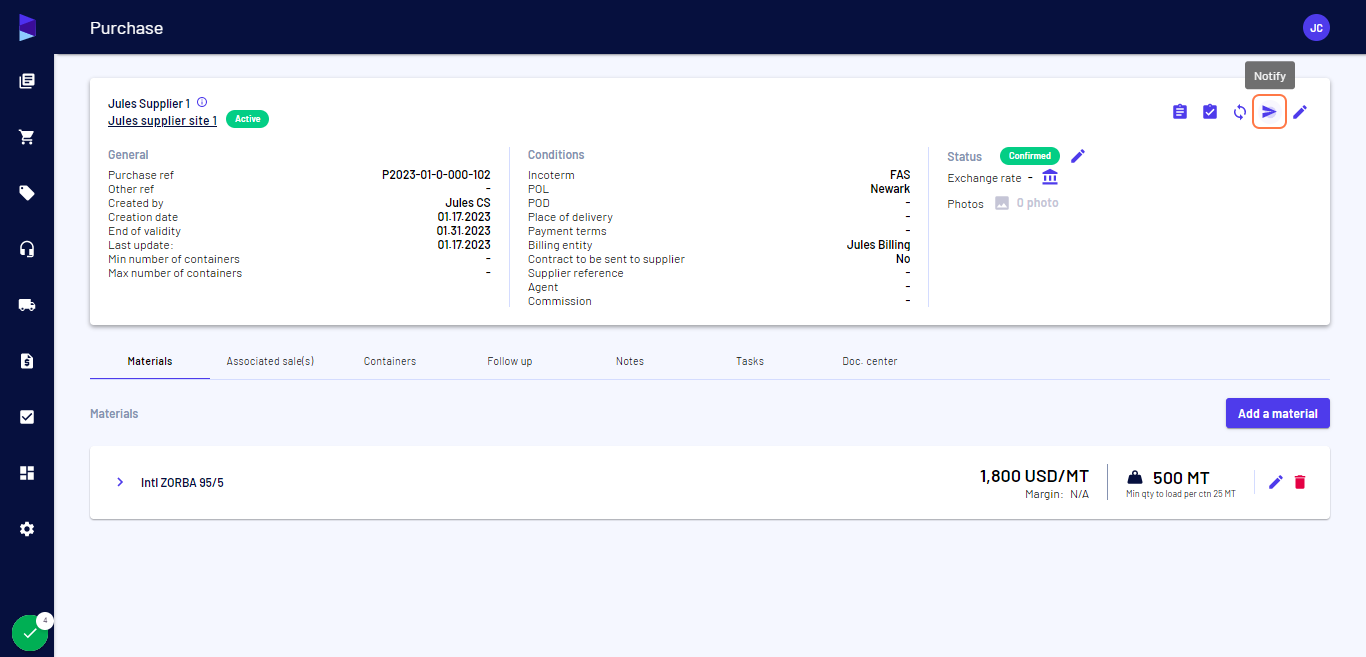Switch to the Notes tab
This screenshot has height=657, width=1366.
tap(630, 361)
